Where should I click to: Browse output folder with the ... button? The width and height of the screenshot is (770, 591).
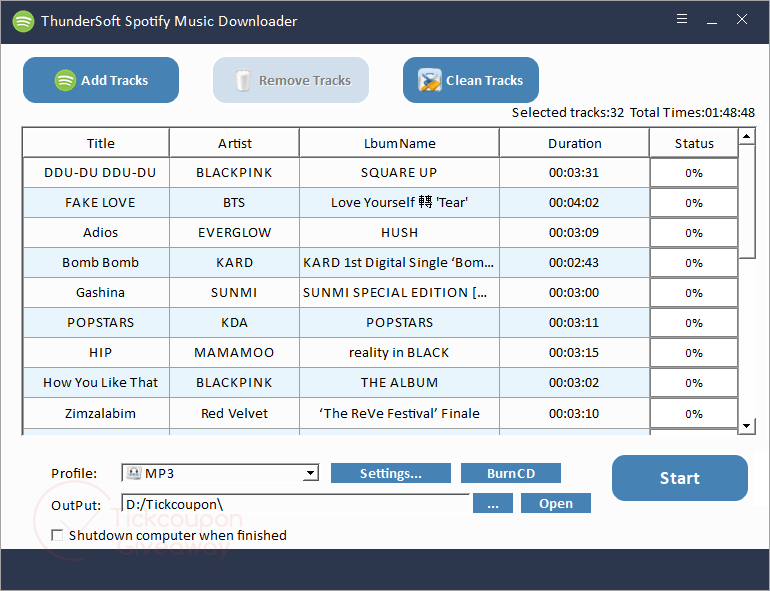pyautogui.click(x=493, y=504)
